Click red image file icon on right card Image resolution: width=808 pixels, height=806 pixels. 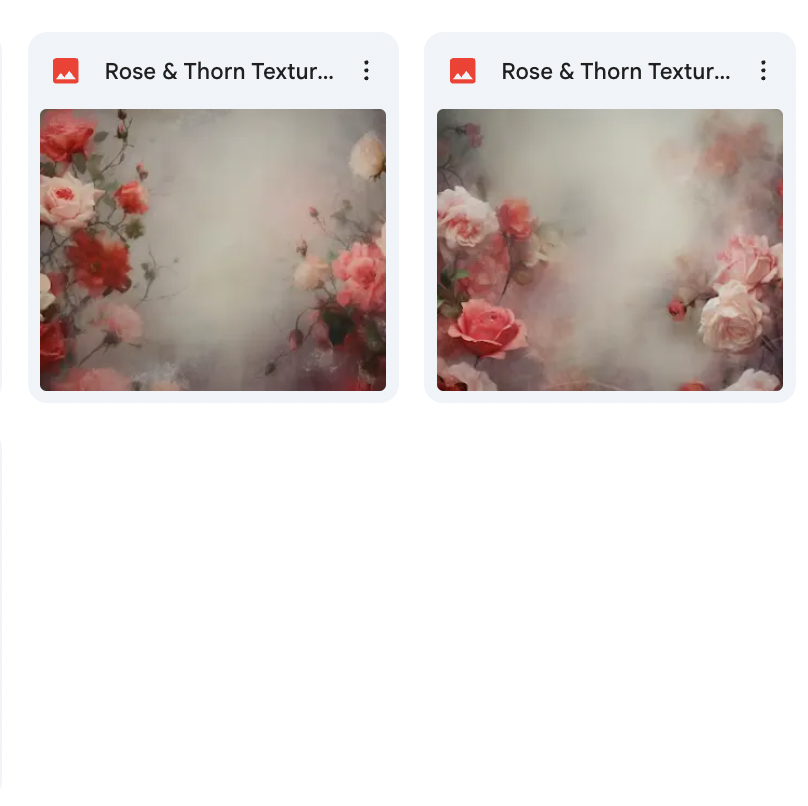[x=463, y=71]
